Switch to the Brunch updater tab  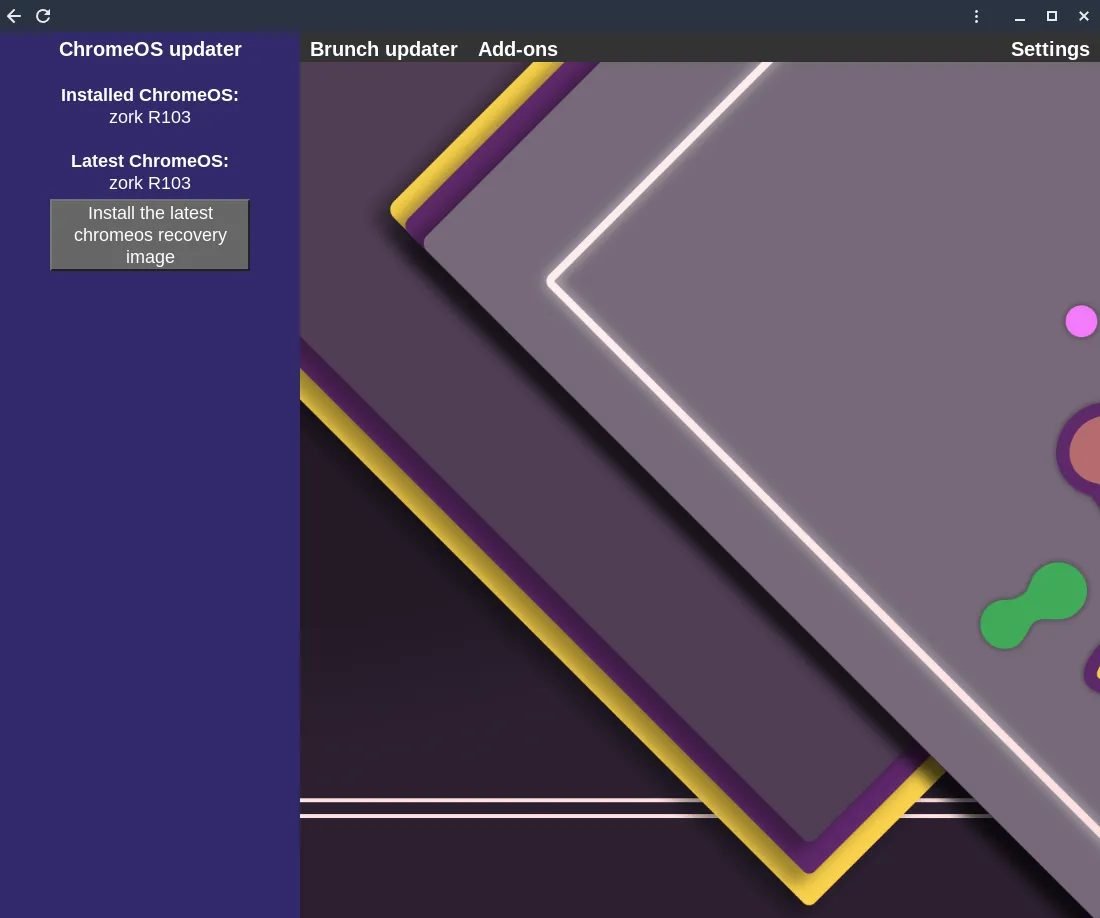[x=383, y=48]
